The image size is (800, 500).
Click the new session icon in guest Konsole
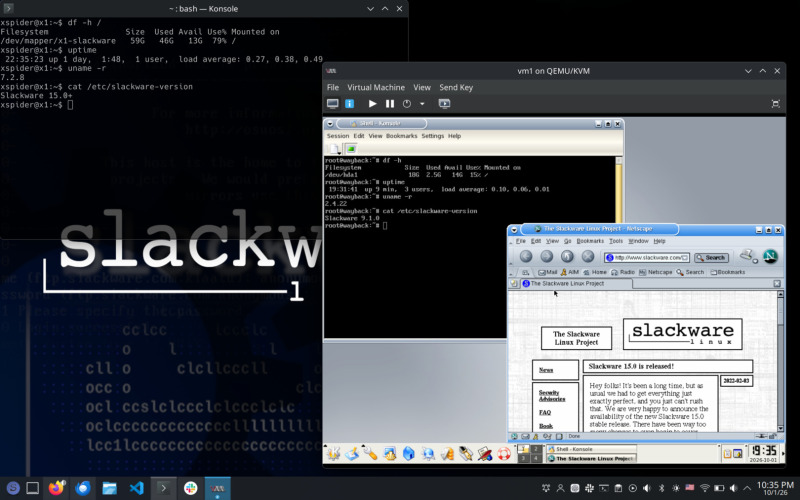(335, 148)
